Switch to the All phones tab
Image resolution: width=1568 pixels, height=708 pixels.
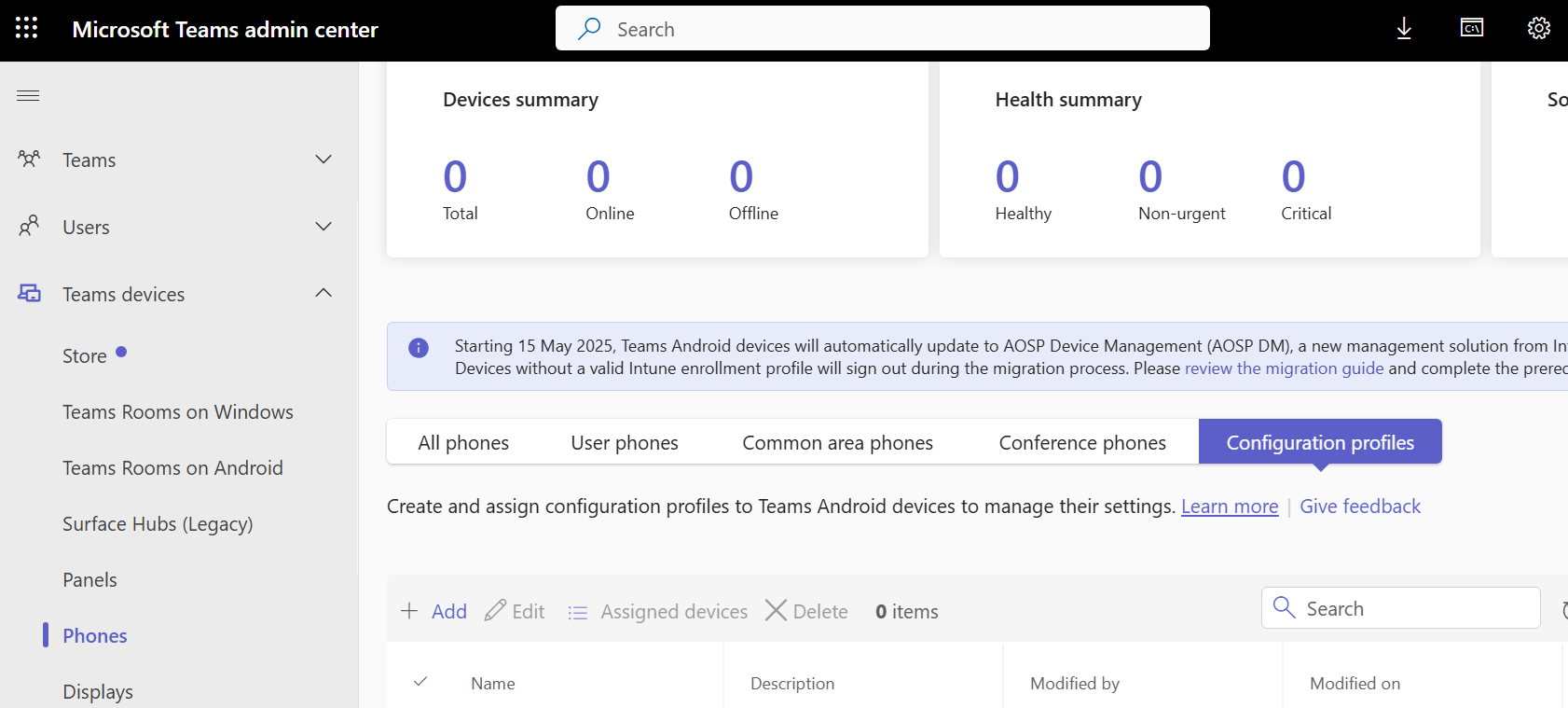(x=463, y=442)
